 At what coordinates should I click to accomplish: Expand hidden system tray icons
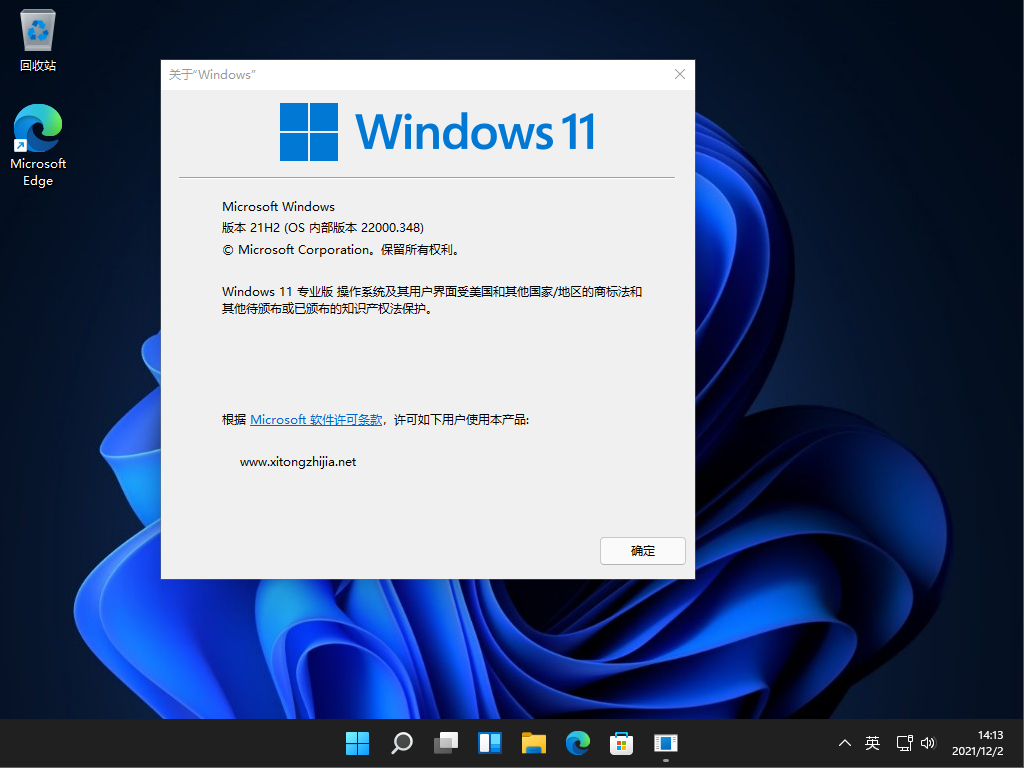tap(845, 743)
